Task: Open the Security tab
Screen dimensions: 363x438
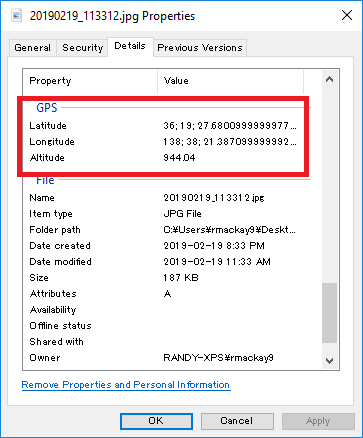Action: click(82, 48)
